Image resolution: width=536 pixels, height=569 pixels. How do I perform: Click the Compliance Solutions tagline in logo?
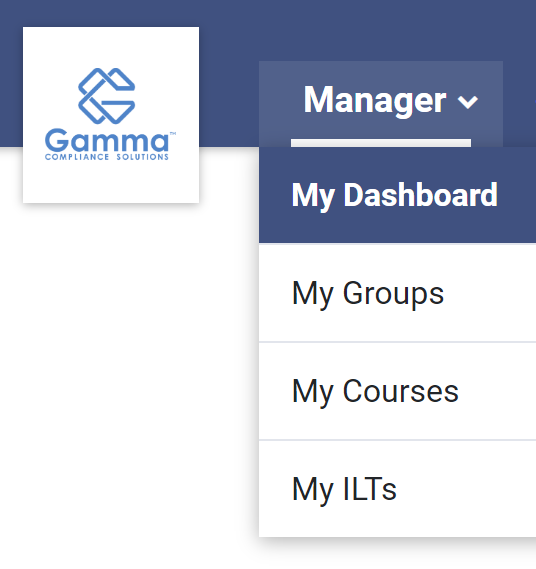tap(107, 157)
